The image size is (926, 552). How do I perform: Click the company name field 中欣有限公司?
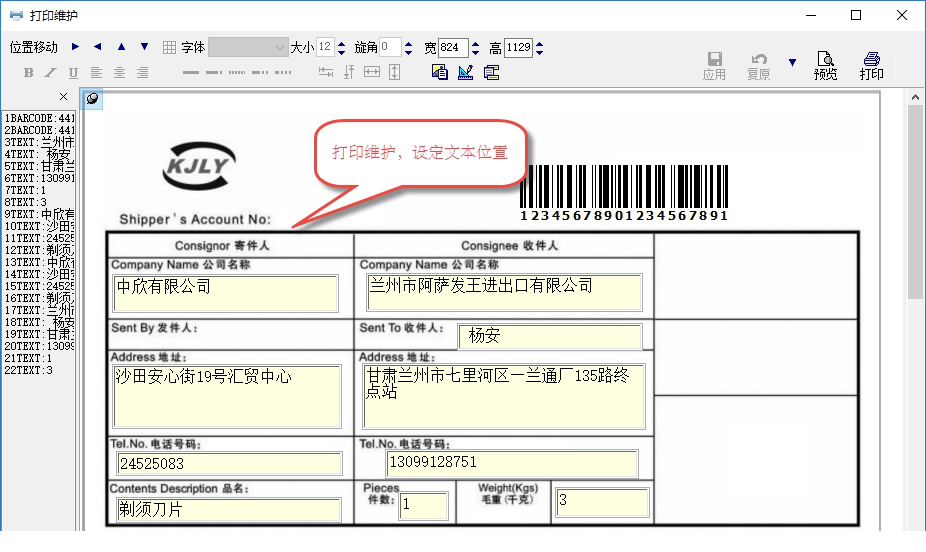(225, 292)
